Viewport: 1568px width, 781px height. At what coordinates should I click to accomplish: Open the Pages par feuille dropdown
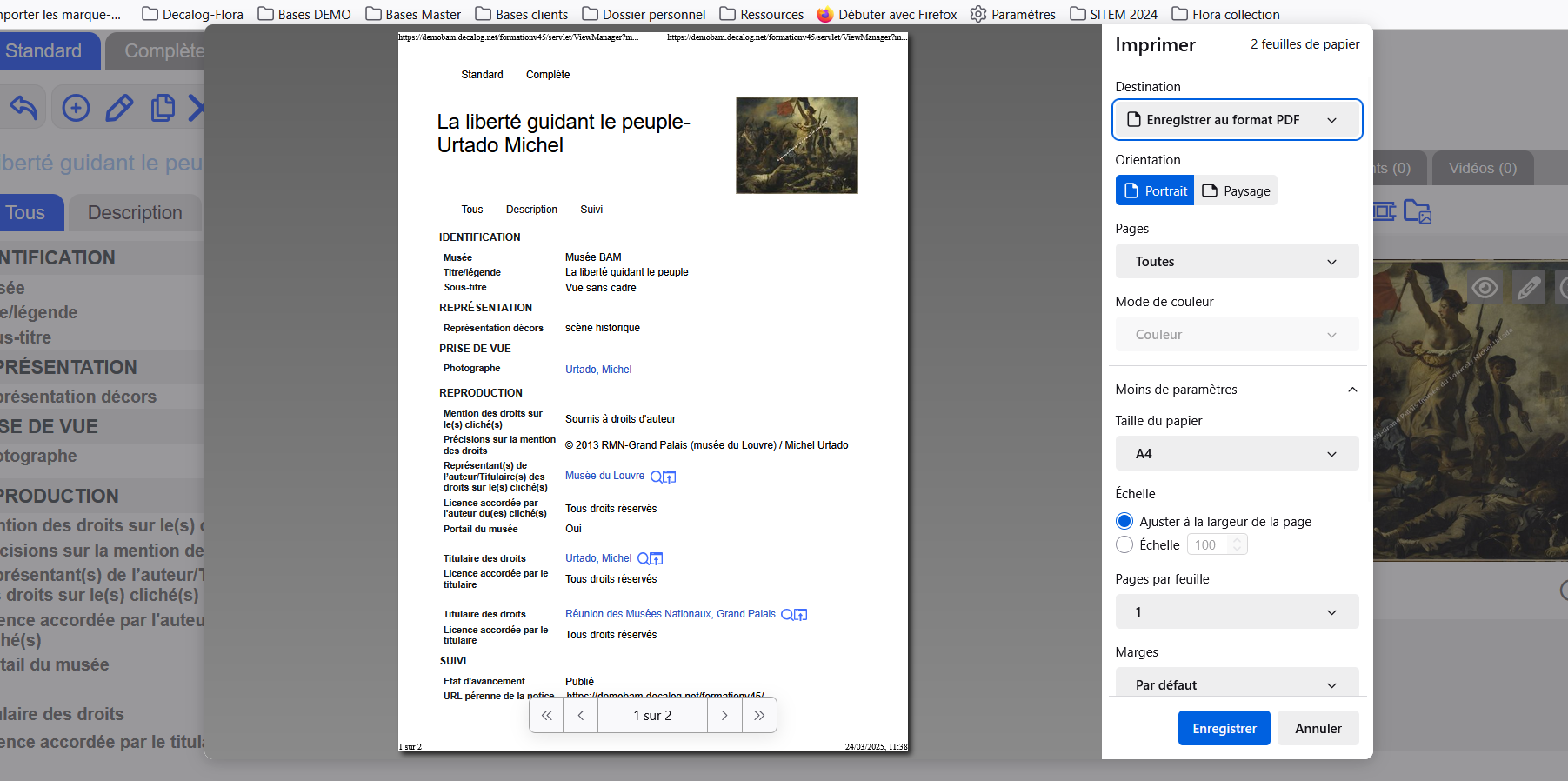pos(1237,611)
